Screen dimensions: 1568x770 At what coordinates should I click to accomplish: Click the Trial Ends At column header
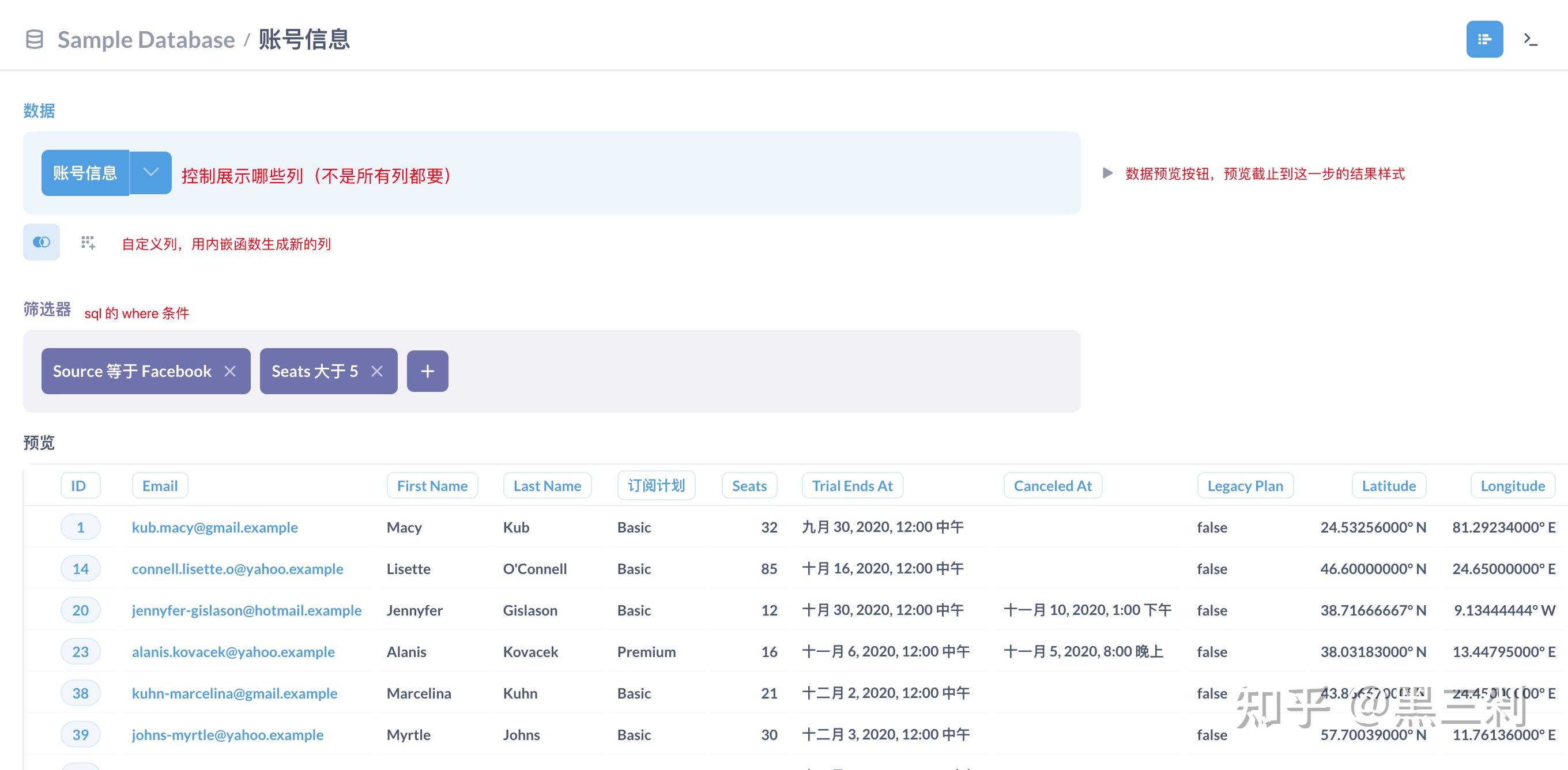point(852,486)
